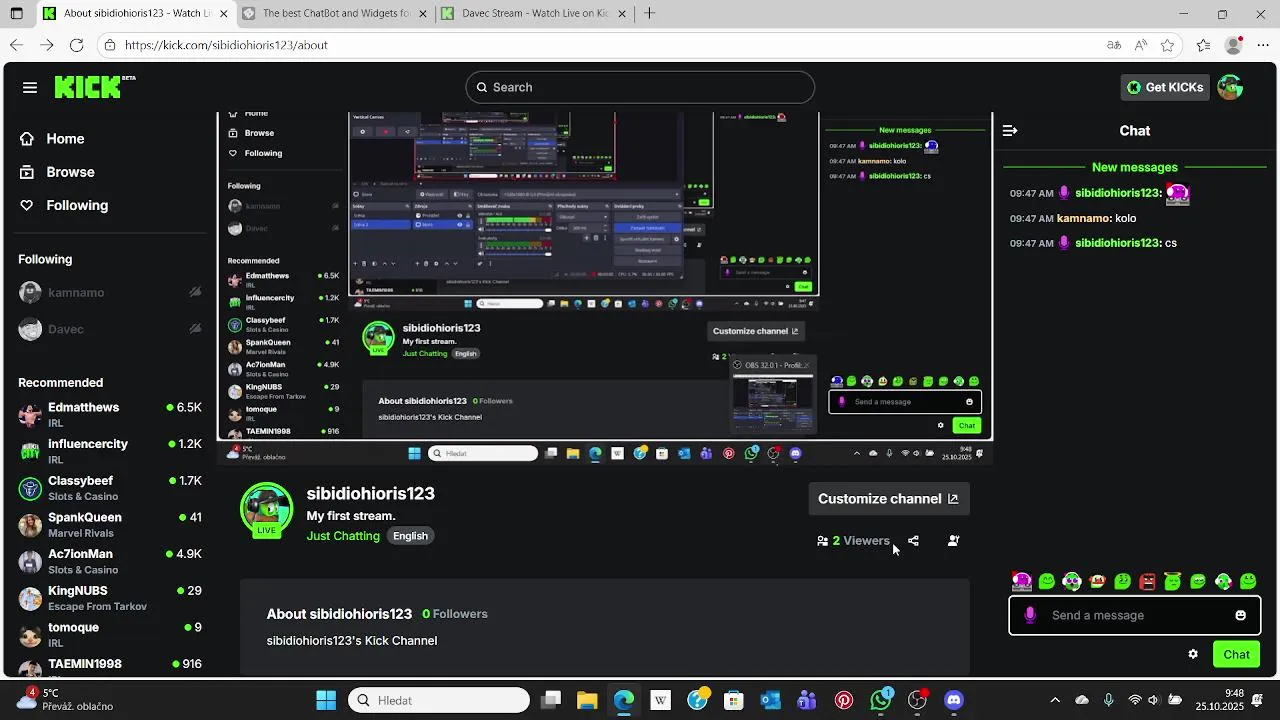Switch to Davec Stream browser tab

coord(534,14)
